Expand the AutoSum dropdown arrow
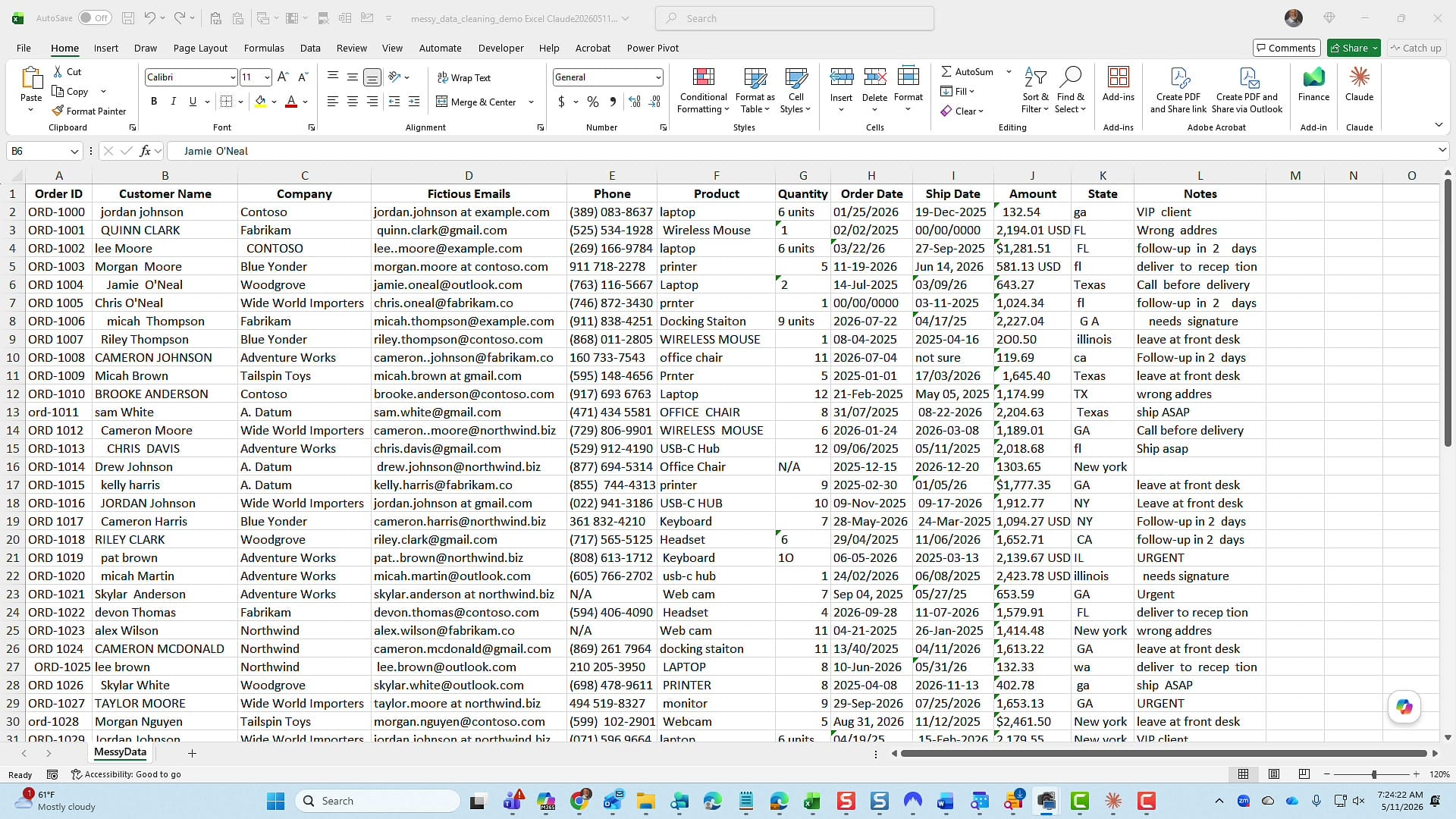This screenshot has width=1456, height=819. coord(1009,71)
